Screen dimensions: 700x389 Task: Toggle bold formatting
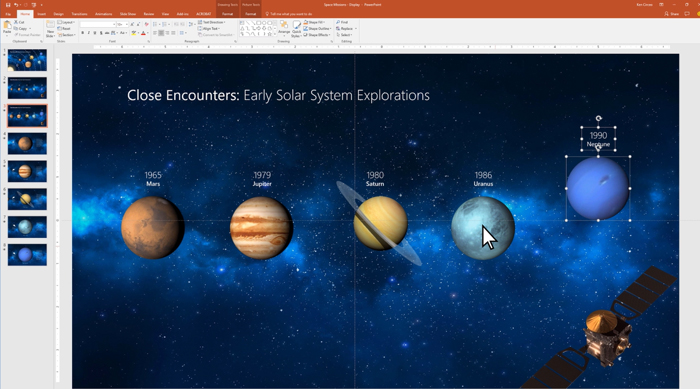[83, 33]
